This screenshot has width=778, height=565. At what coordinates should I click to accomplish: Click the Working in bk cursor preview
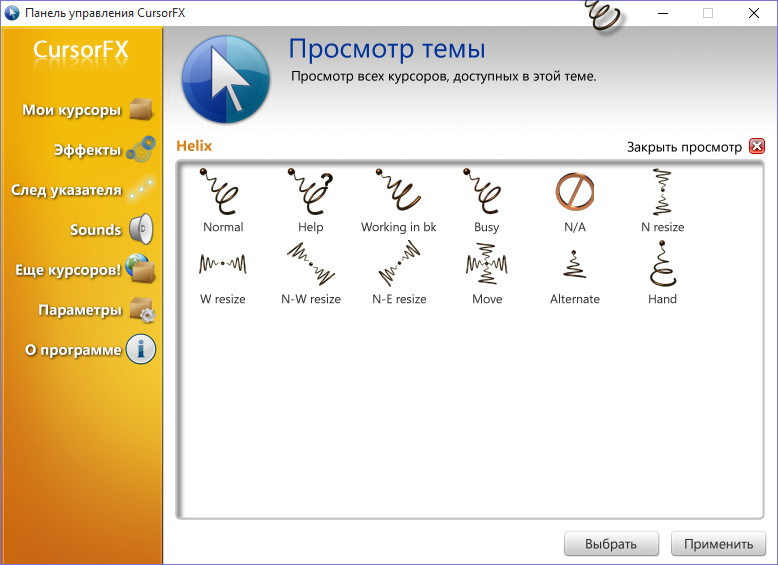398,190
